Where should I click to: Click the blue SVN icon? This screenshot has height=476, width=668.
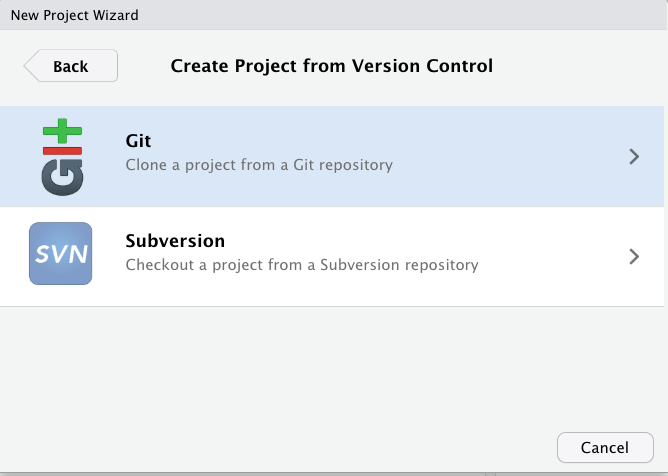point(60,255)
